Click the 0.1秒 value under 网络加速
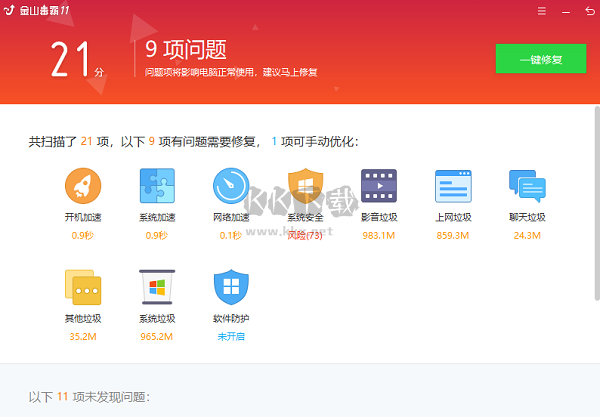This screenshot has width=600, height=417. 231,235
